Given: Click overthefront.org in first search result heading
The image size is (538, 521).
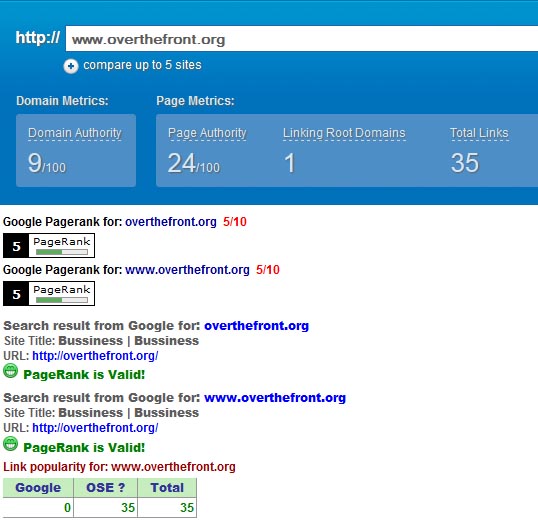Looking at the screenshot, I should point(257,326).
